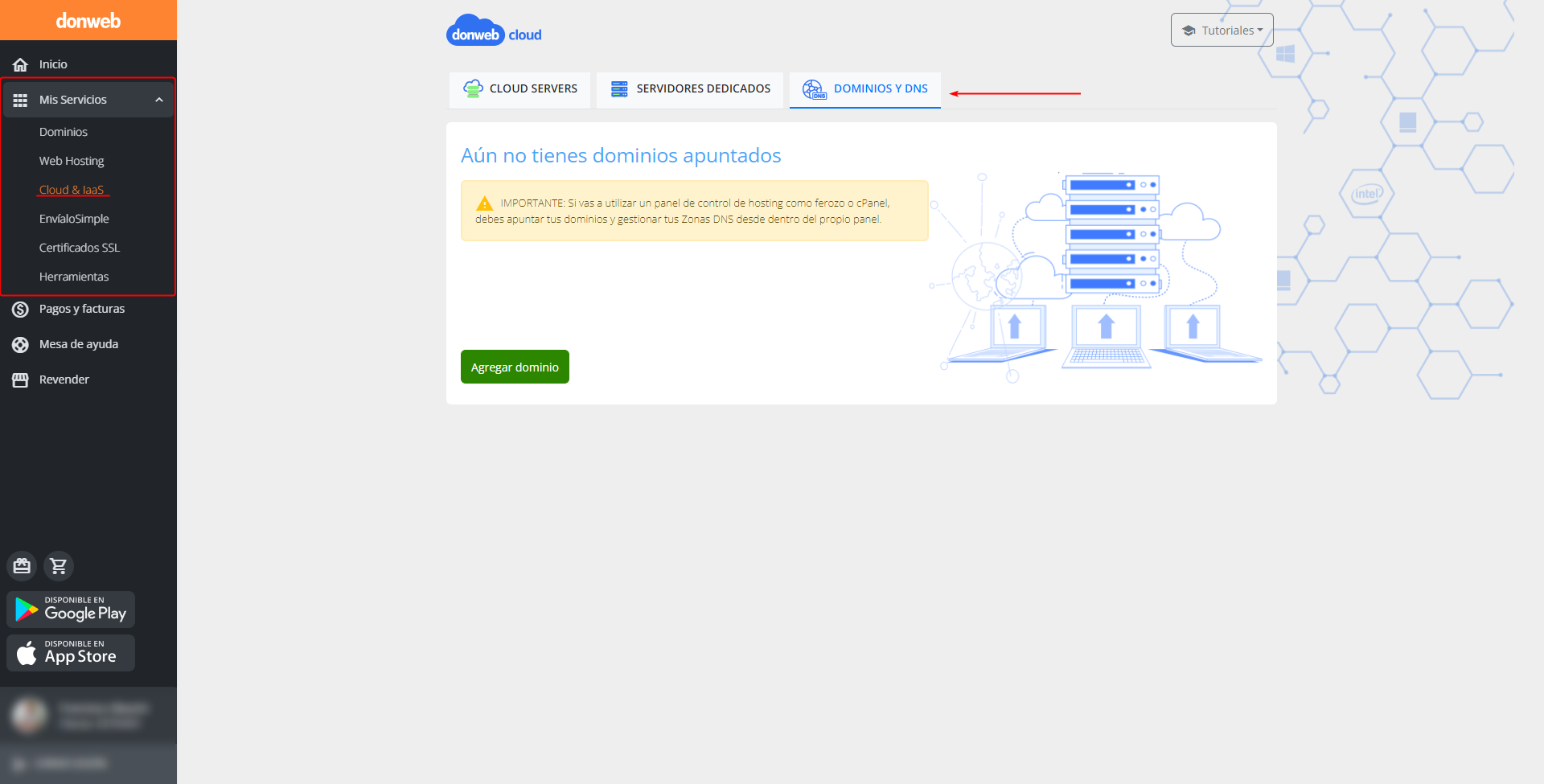Switch to the Cloud Servers tab
Image resolution: width=1544 pixels, height=784 pixels.
(x=519, y=89)
